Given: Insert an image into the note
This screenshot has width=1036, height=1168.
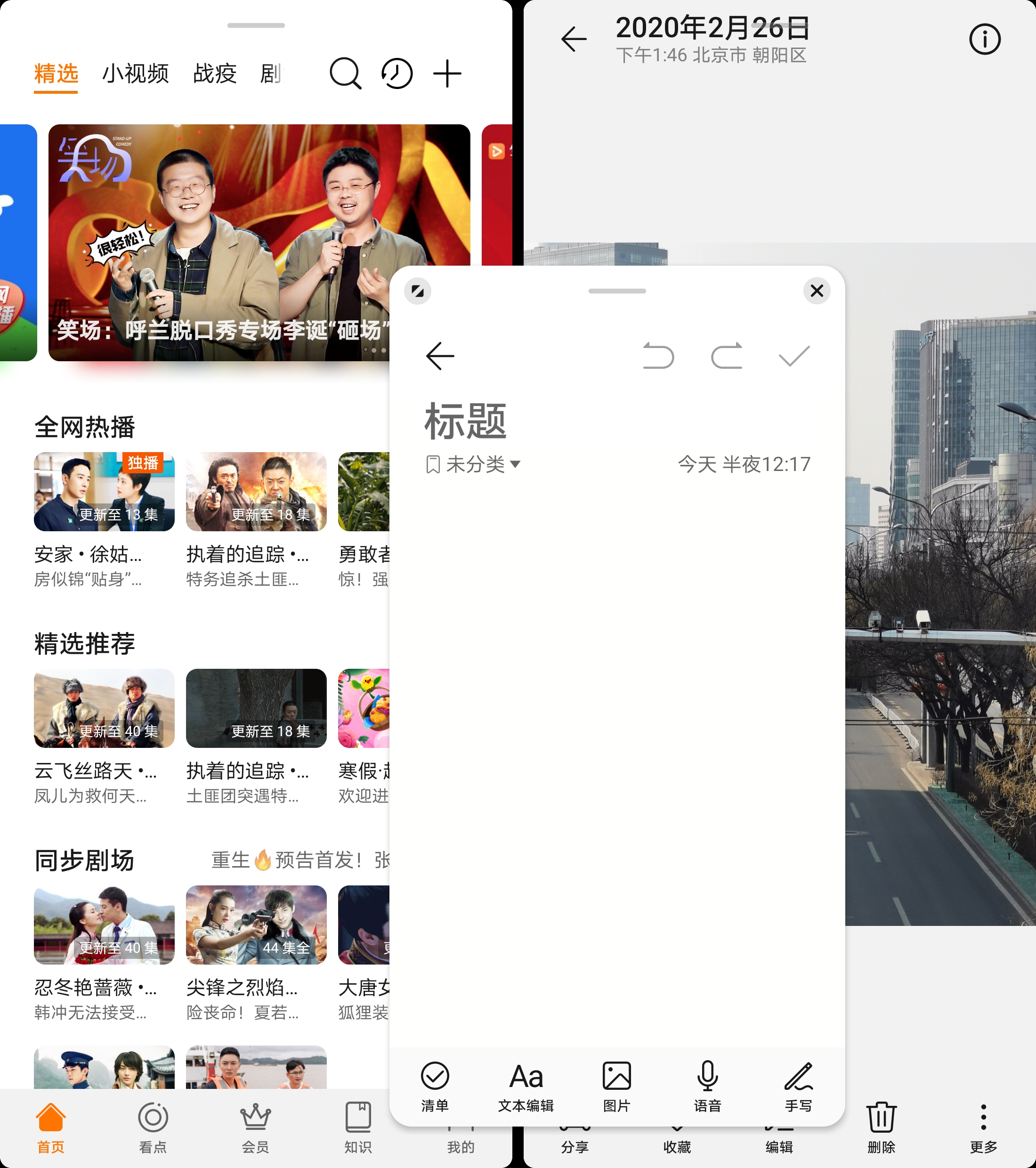Looking at the screenshot, I should [616, 1086].
